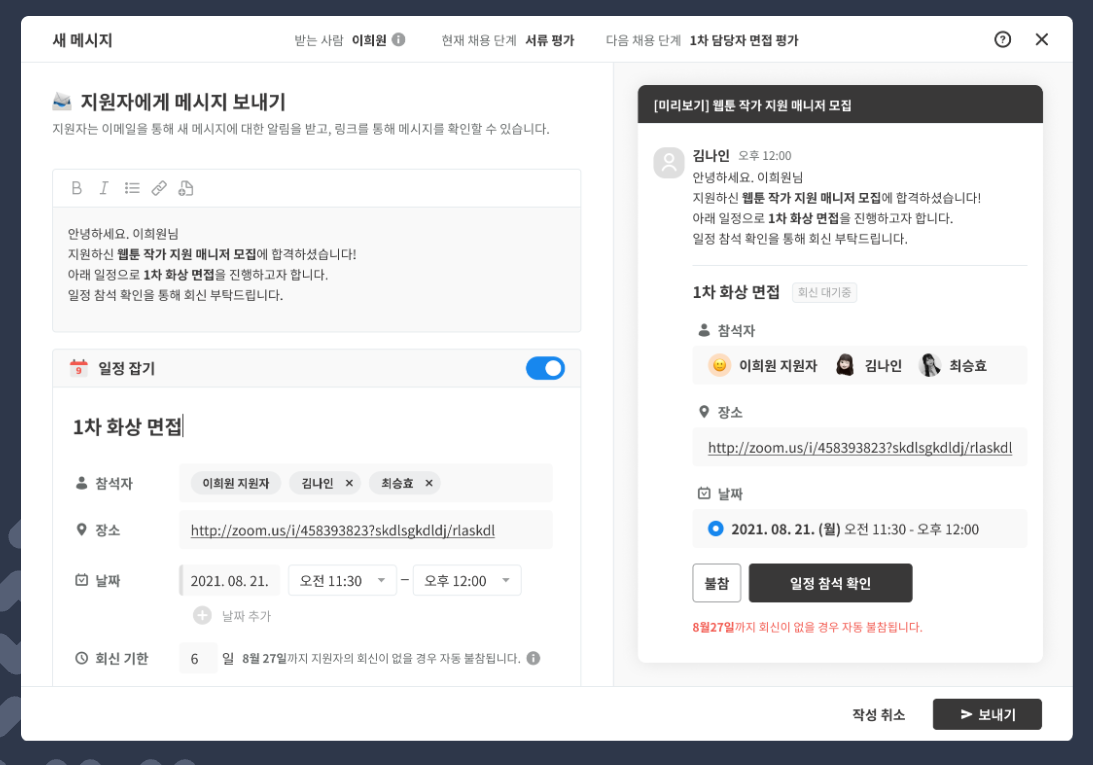Click the 새 메시지 dialog title
The width and height of the screenshot is (1093, 765).
point(82,40)
